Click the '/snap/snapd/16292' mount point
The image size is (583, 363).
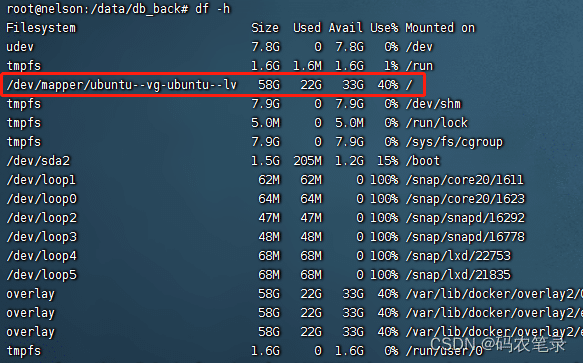(x=465, y=218)
